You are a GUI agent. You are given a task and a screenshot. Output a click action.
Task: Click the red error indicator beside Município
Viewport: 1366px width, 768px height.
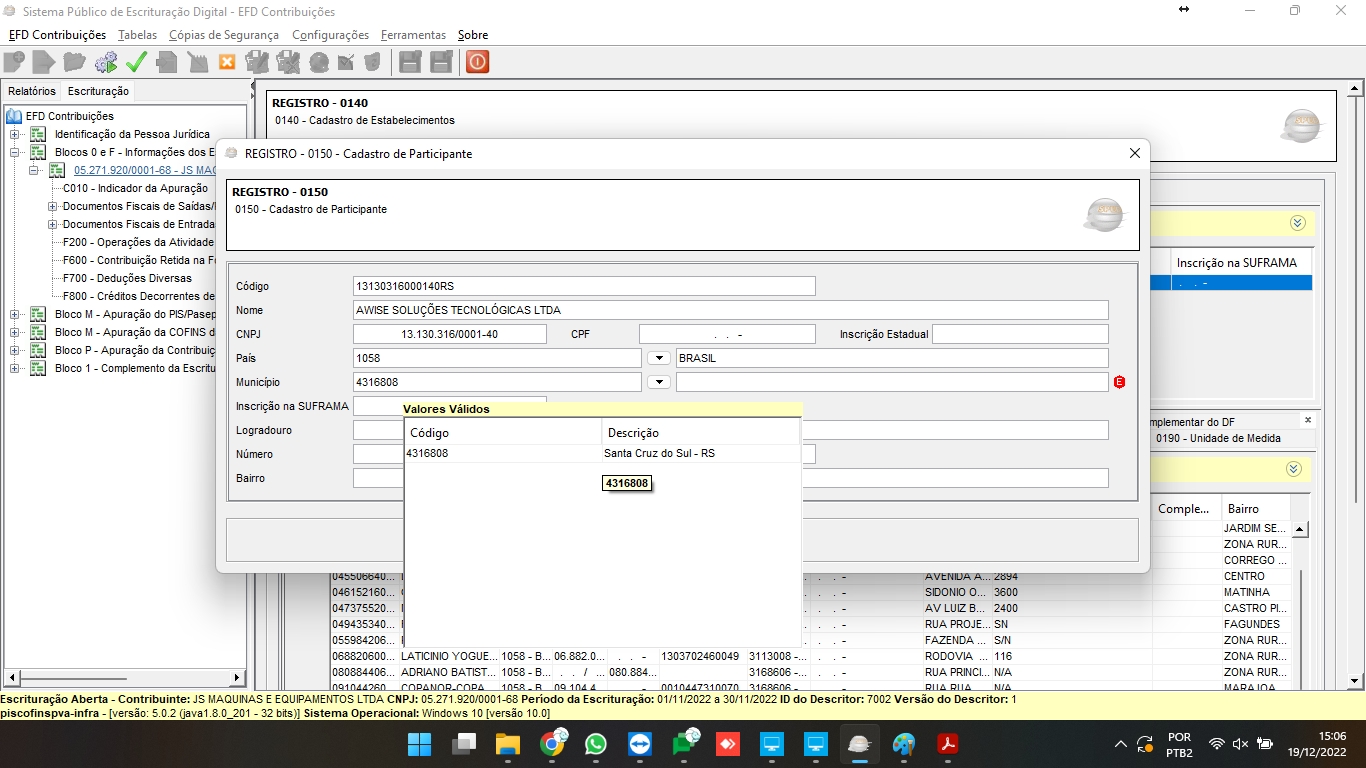point(1120,382)
